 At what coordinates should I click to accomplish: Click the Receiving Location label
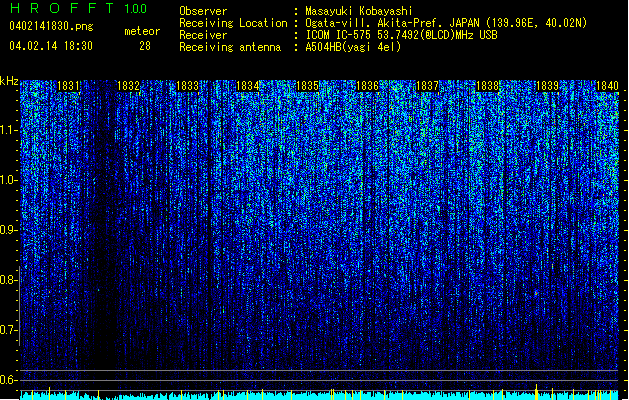pyautogui.click(x=233, y=23)
